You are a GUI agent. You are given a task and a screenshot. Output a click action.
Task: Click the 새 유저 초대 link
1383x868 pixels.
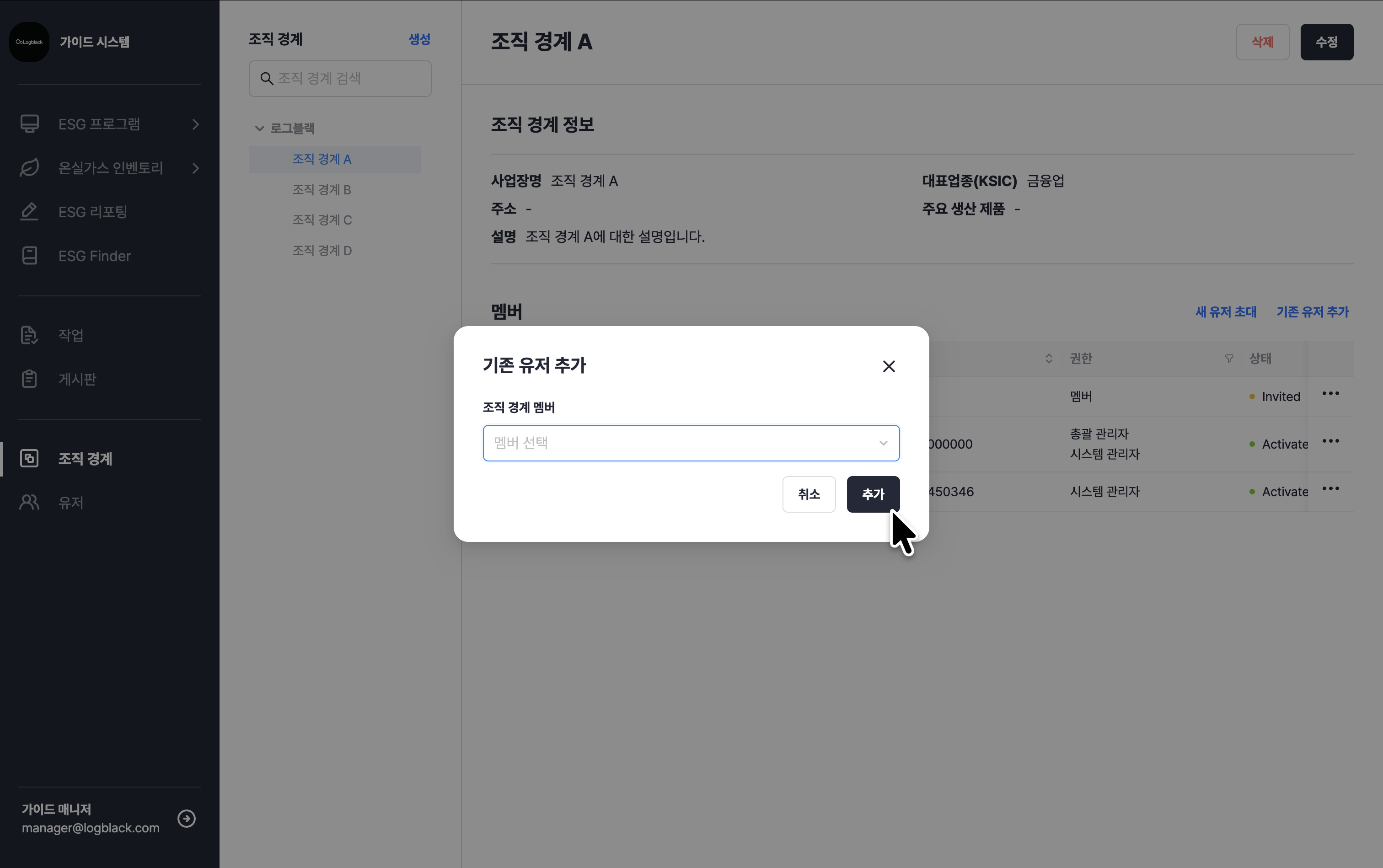[x=1225, y=312]
